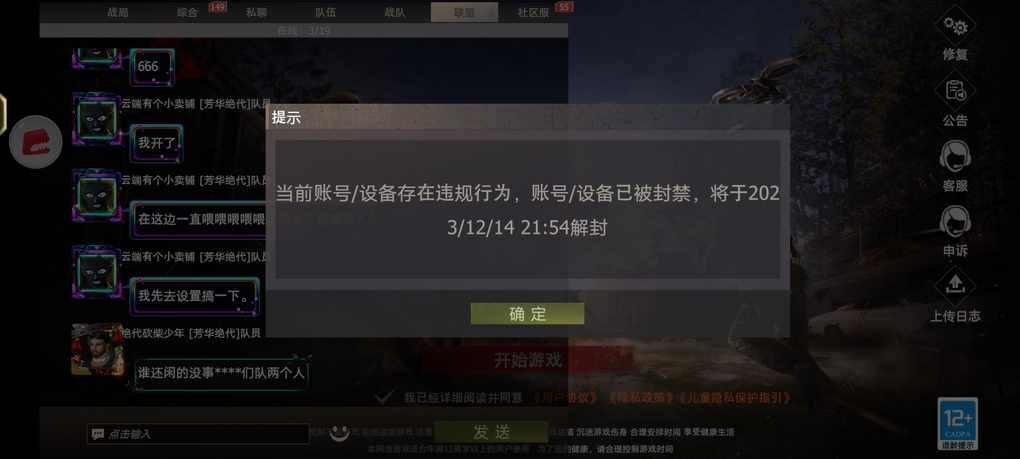Viewport: 1020px width, 459px height.
Task: Open the 社区服 tab
Action: (x=533, y=12)
